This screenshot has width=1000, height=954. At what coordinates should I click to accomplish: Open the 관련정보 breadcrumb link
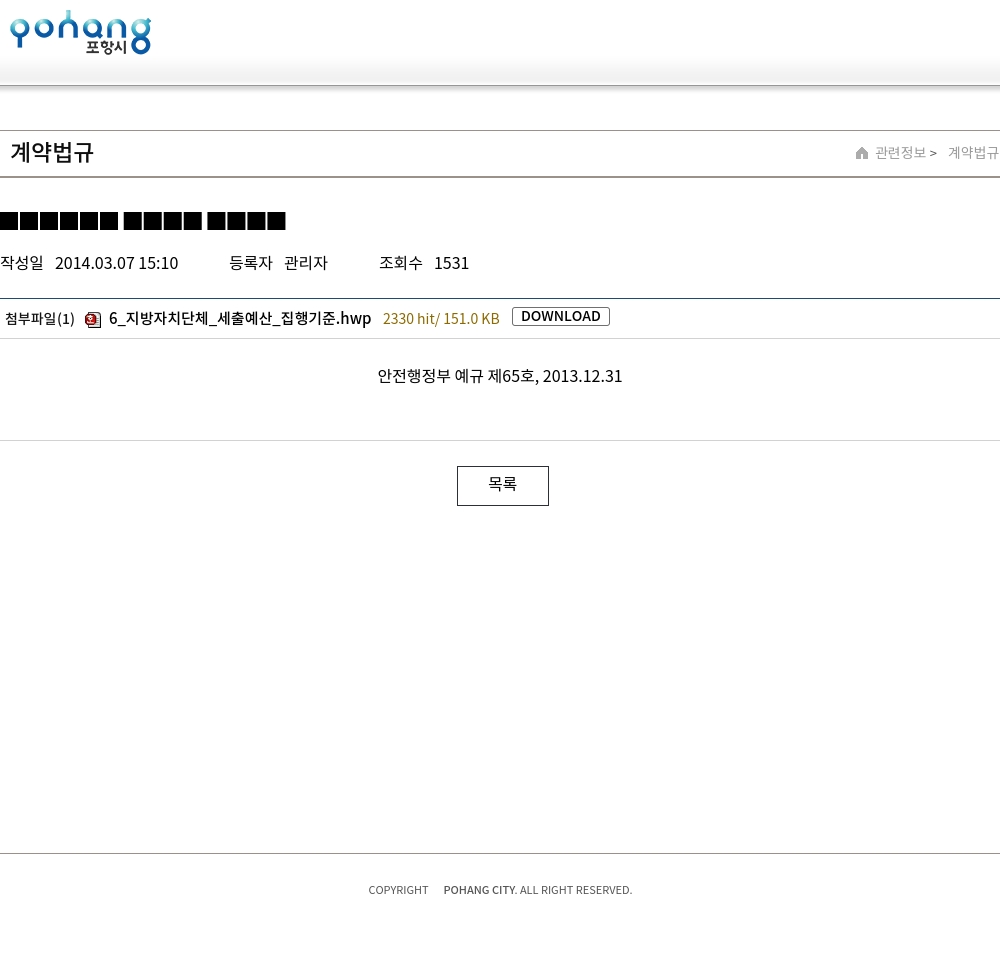(x=900, y=153)
